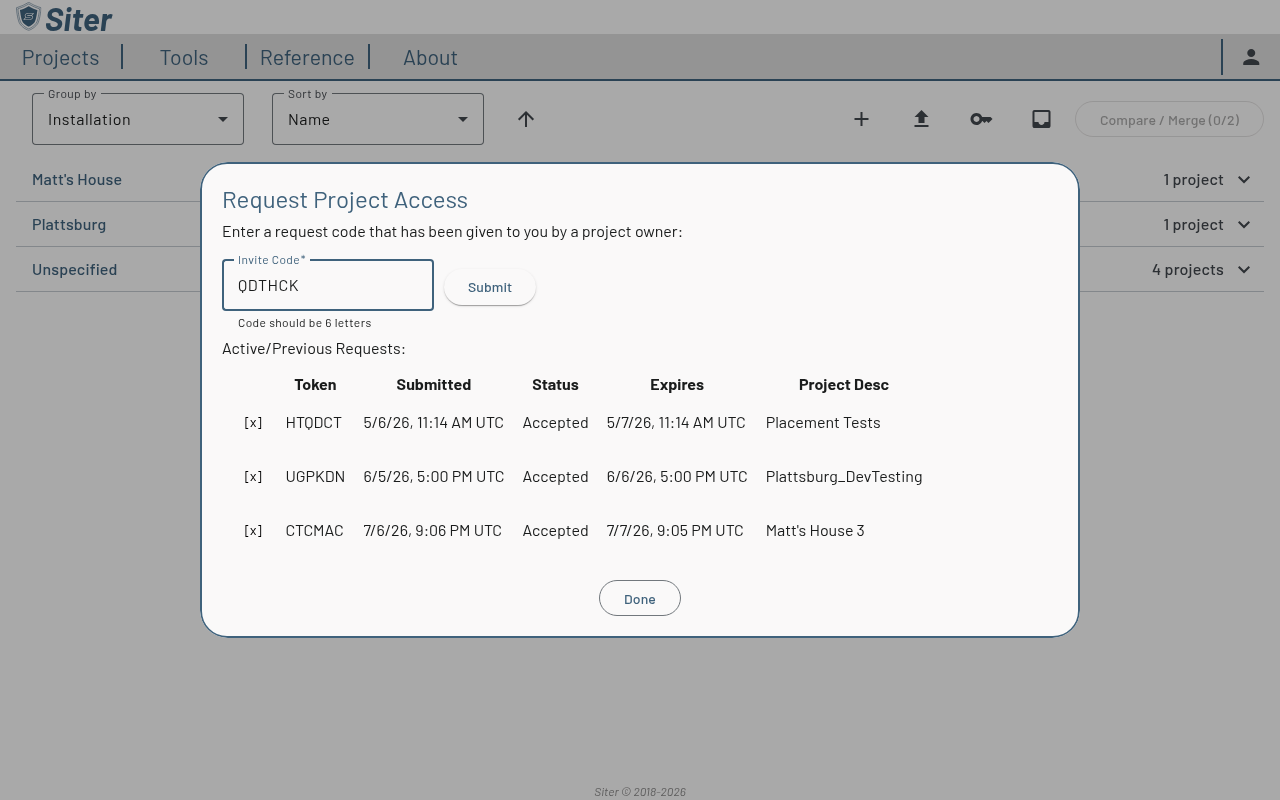Click the Siter shield logo
Viewport: 1280px width, 800px height.
[29, 17]
